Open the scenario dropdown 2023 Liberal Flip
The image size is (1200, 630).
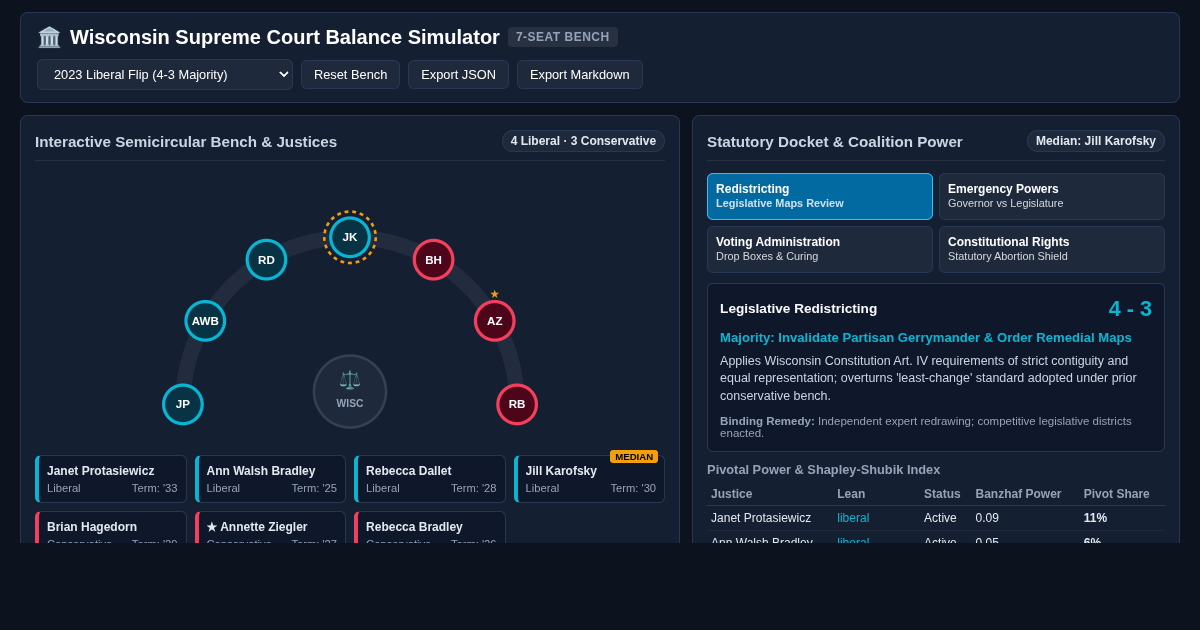165,74
